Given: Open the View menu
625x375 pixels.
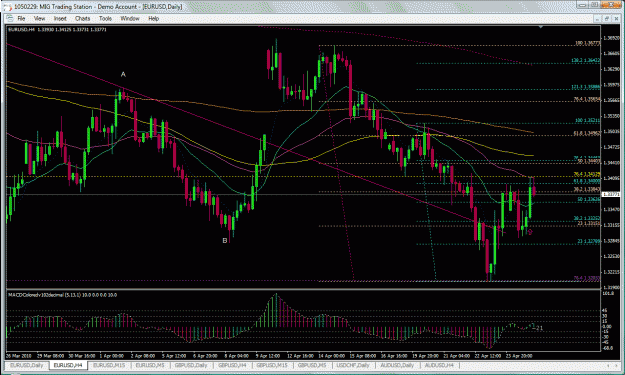Looking at the screenshot, I should [39, 18].
